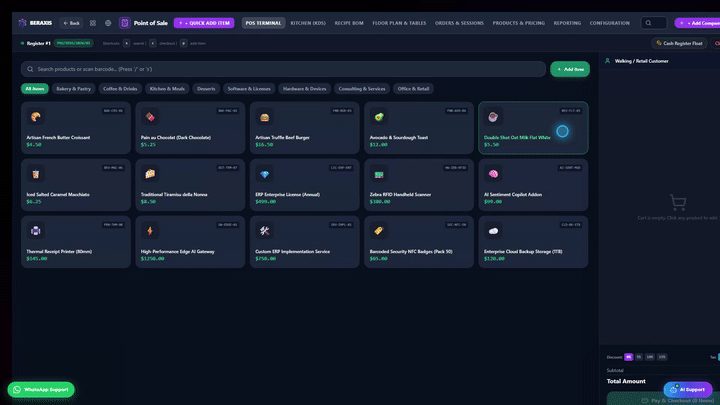Viewport: 720px width, 405px height.
Task: Click the globe icon in header
Action: click(x=108, y=23)
